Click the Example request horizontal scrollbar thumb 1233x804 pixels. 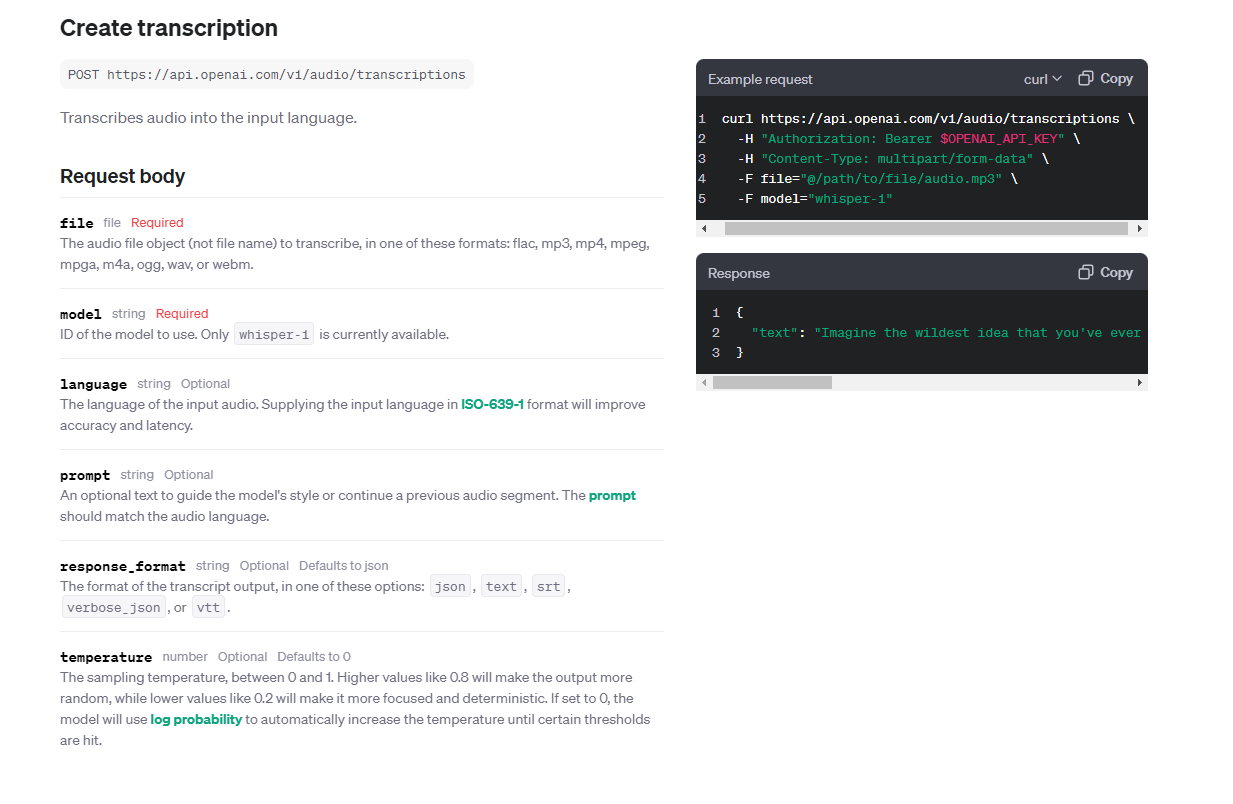coord(926,229)
